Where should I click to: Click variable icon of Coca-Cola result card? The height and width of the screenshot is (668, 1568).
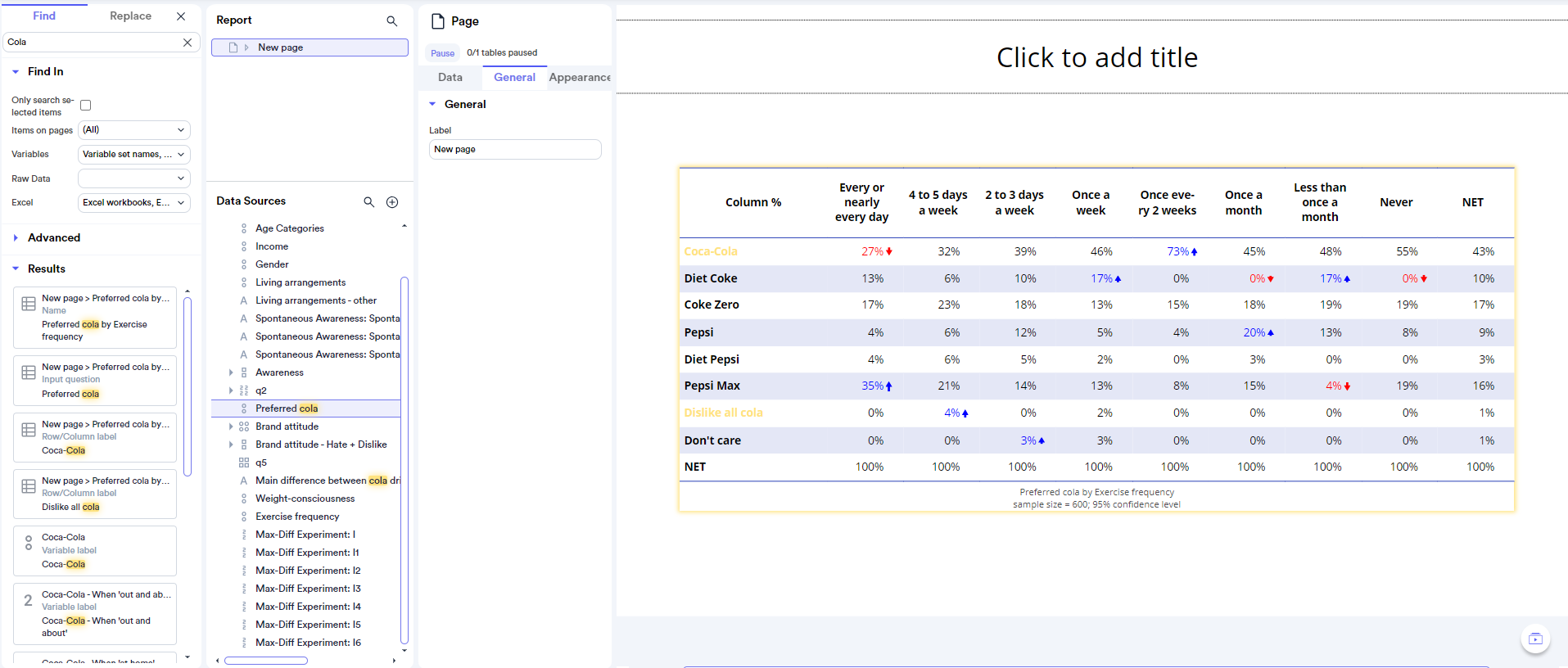(x=29, y=543)
